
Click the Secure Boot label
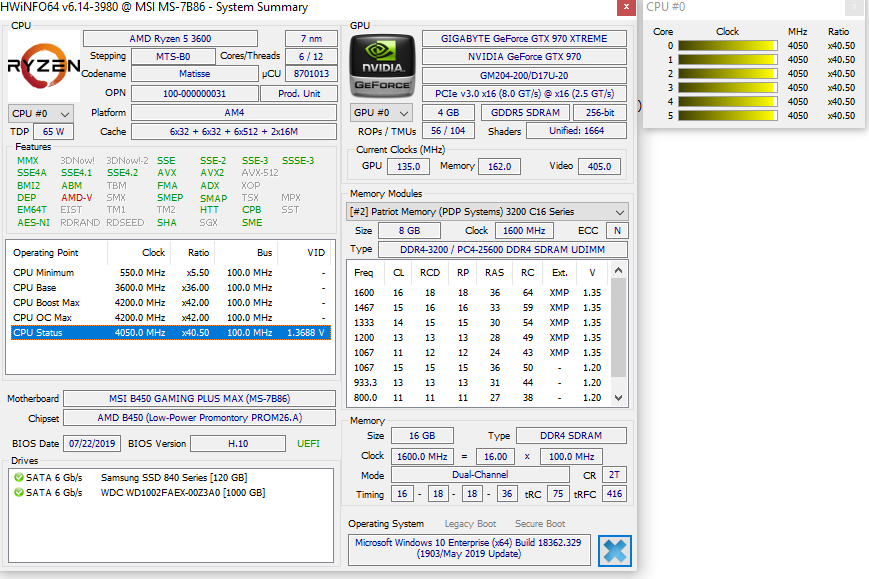540,524
